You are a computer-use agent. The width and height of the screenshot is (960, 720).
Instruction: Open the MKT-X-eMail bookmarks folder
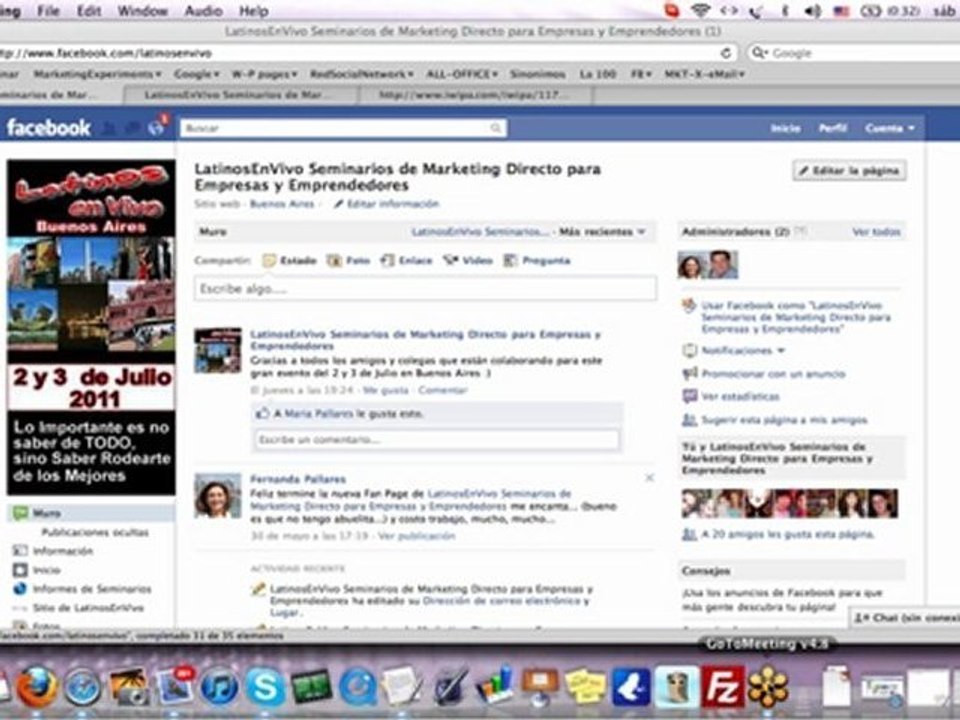tap(704, 74)
